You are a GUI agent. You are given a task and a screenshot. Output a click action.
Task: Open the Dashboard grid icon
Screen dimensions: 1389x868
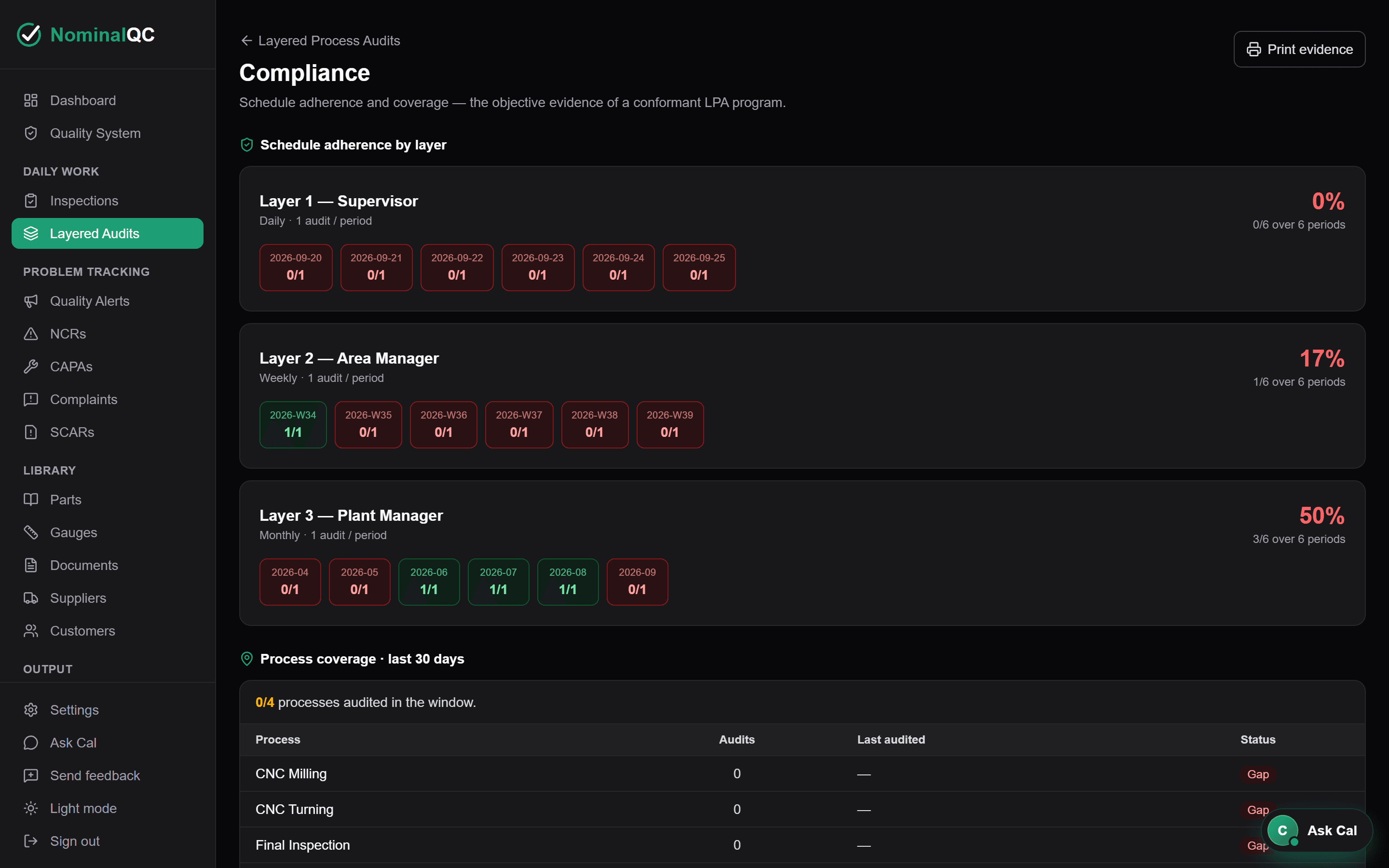(x=31, y=100)
